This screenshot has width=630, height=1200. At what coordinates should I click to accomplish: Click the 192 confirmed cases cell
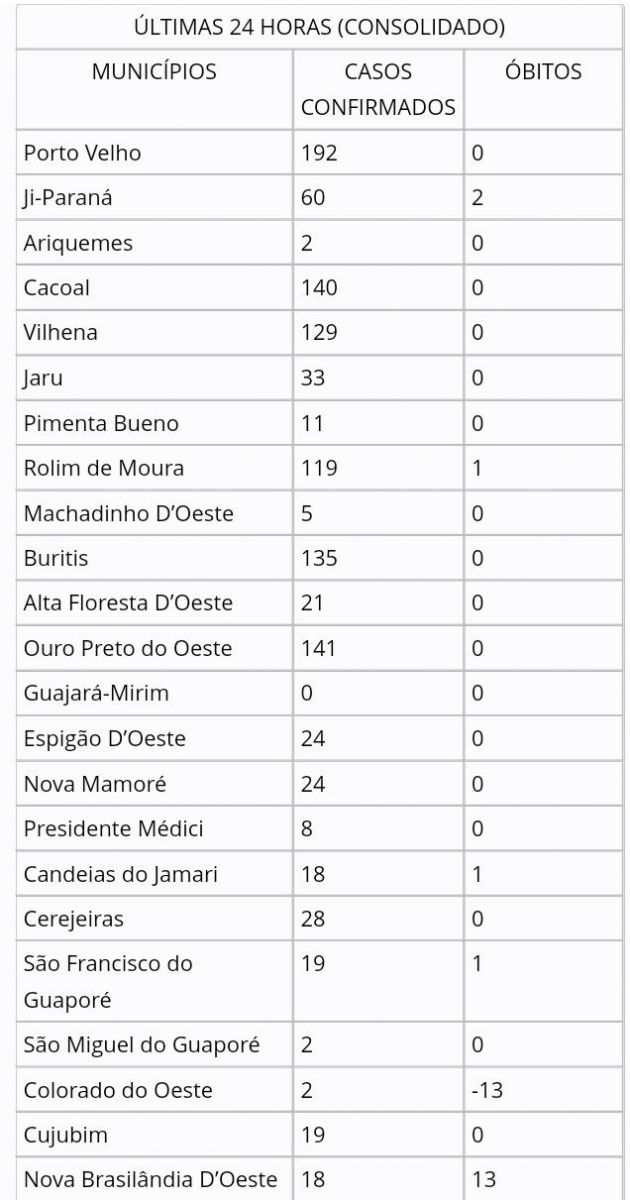(320, 153)
